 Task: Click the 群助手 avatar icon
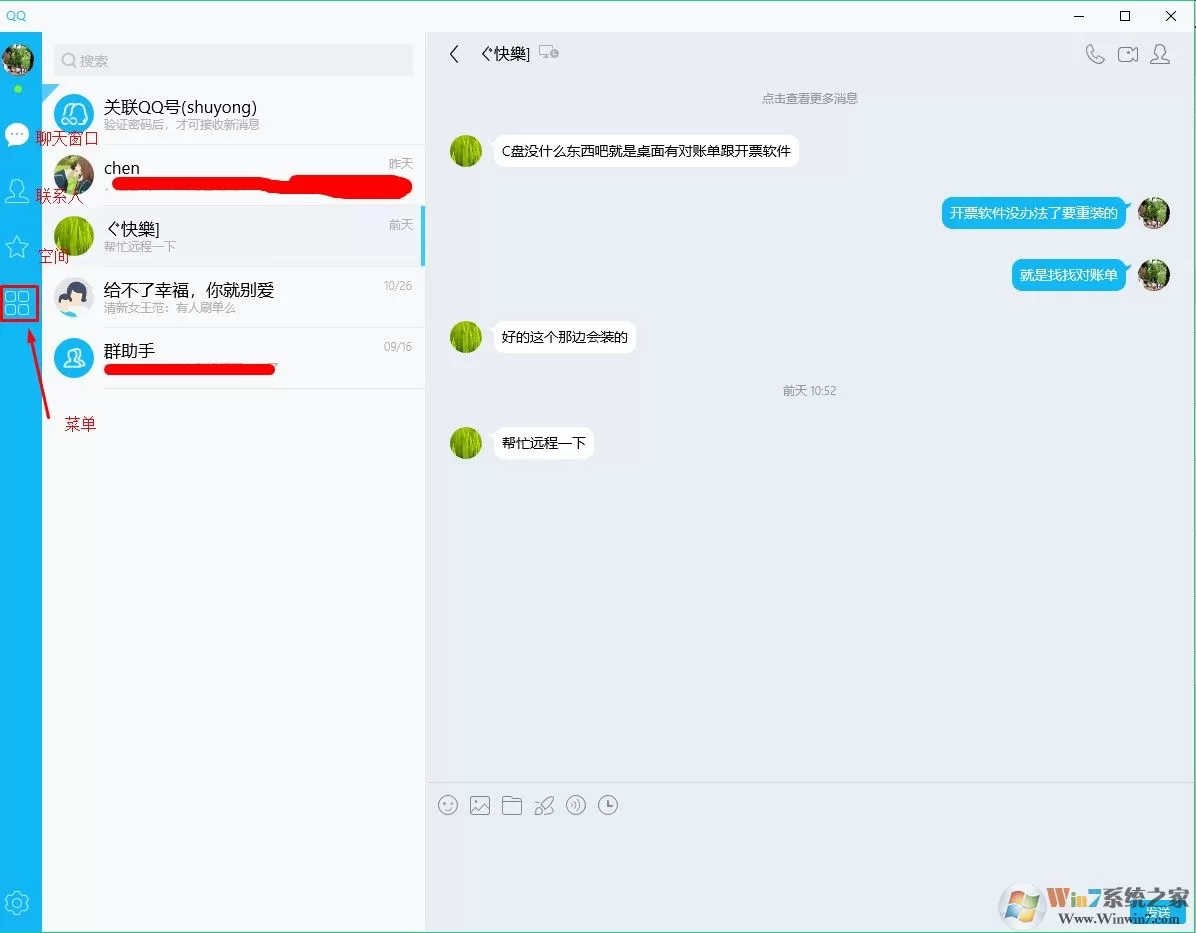(x=73, y=358)
